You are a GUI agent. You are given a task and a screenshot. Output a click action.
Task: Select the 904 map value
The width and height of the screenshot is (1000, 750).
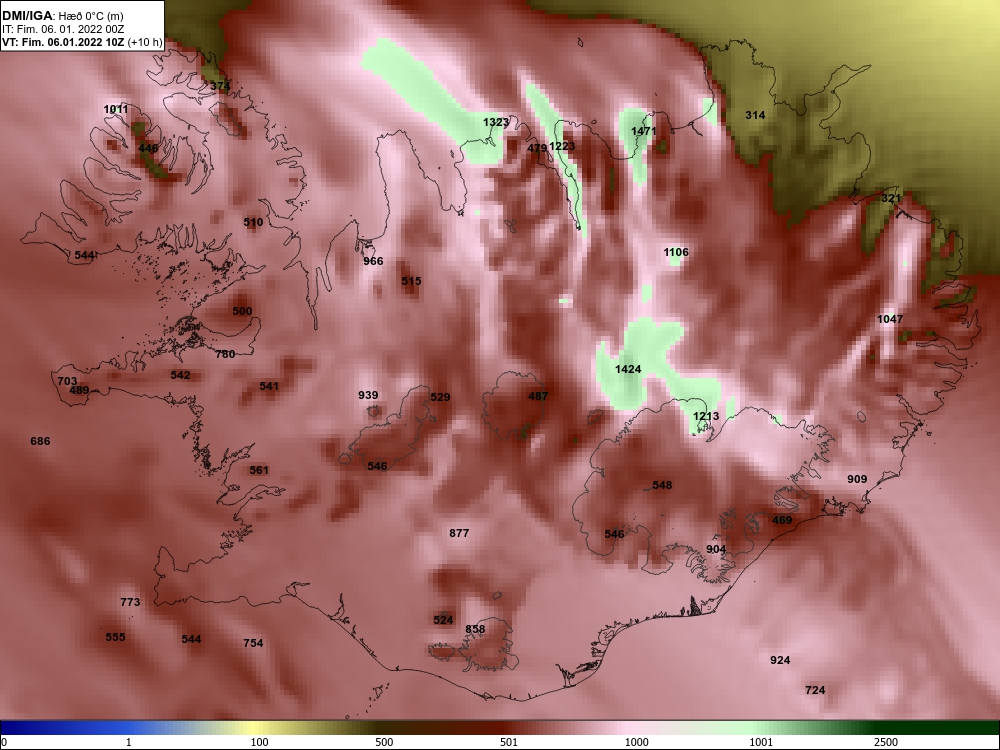(716, 549)
